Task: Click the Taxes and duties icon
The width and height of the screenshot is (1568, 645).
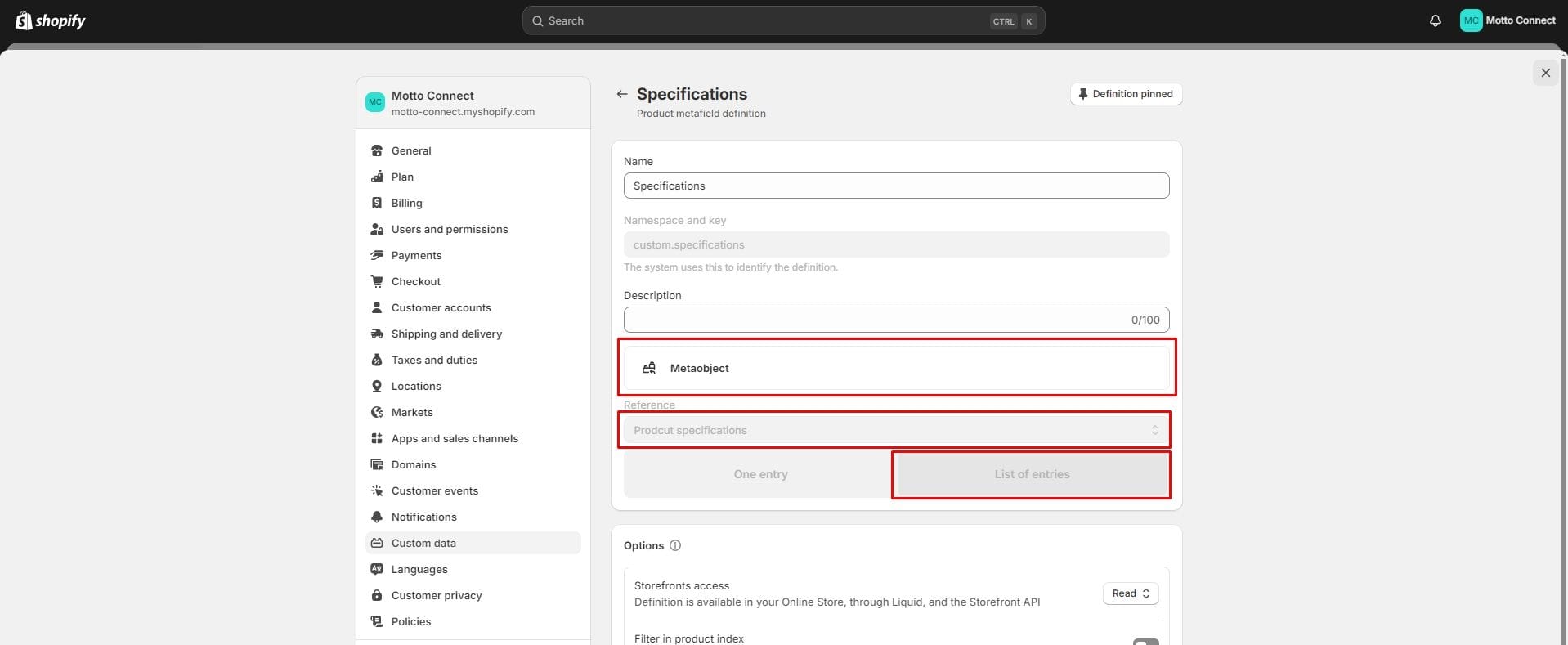Action: [377, 360]
